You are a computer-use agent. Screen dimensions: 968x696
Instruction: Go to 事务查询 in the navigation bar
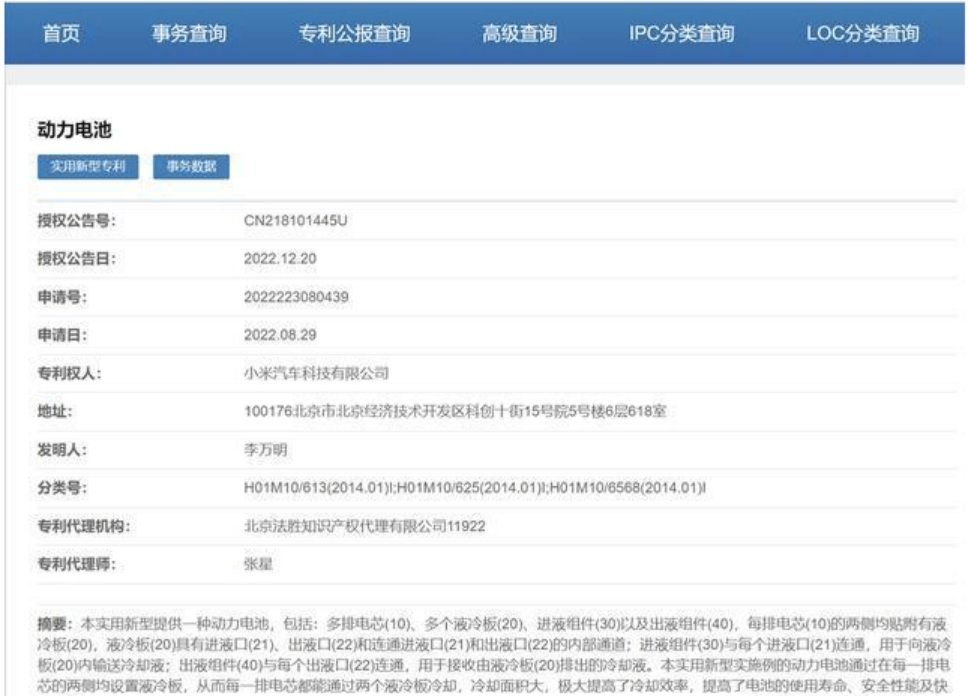[189, 33]
